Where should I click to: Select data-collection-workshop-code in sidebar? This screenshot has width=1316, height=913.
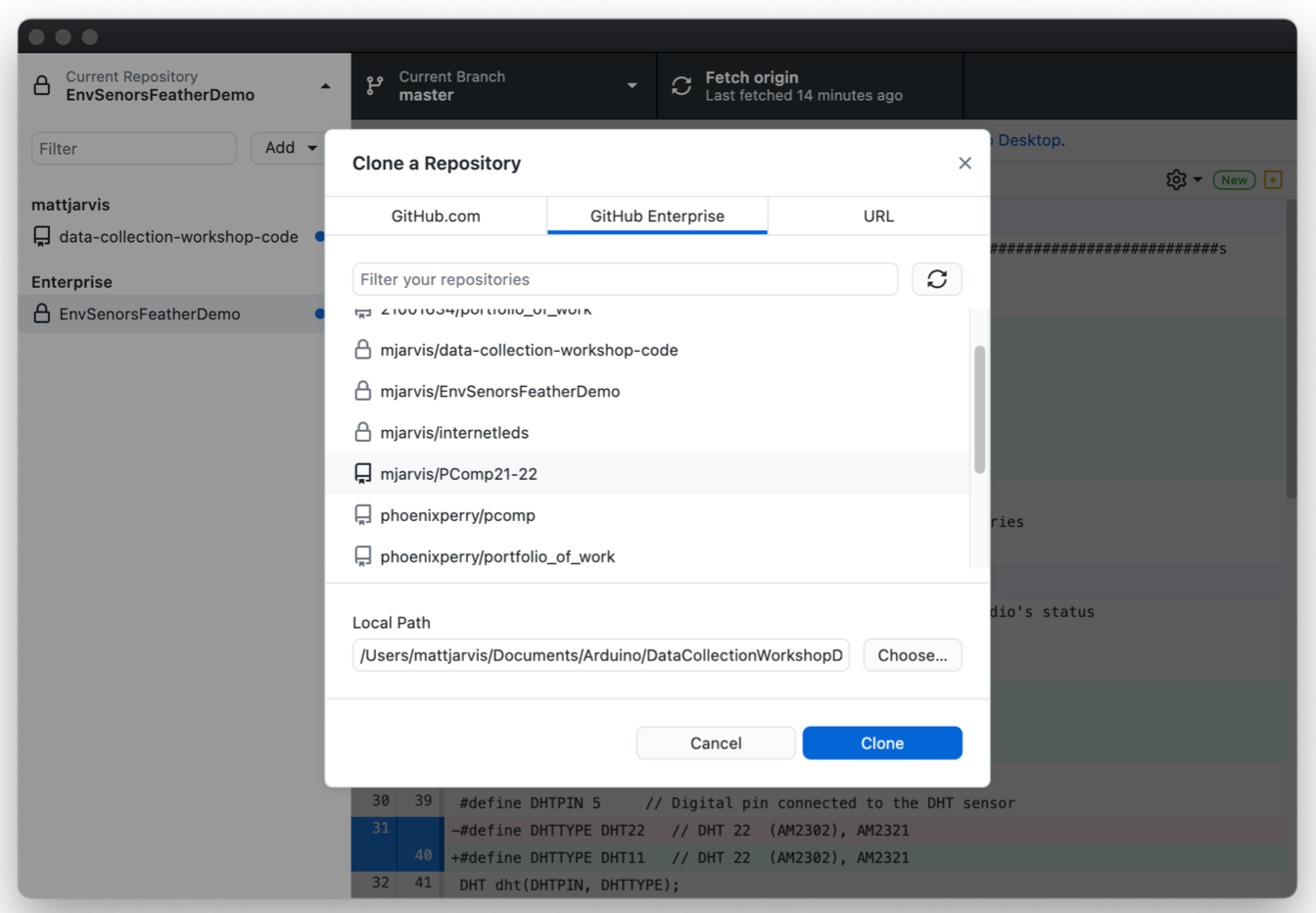171,237
